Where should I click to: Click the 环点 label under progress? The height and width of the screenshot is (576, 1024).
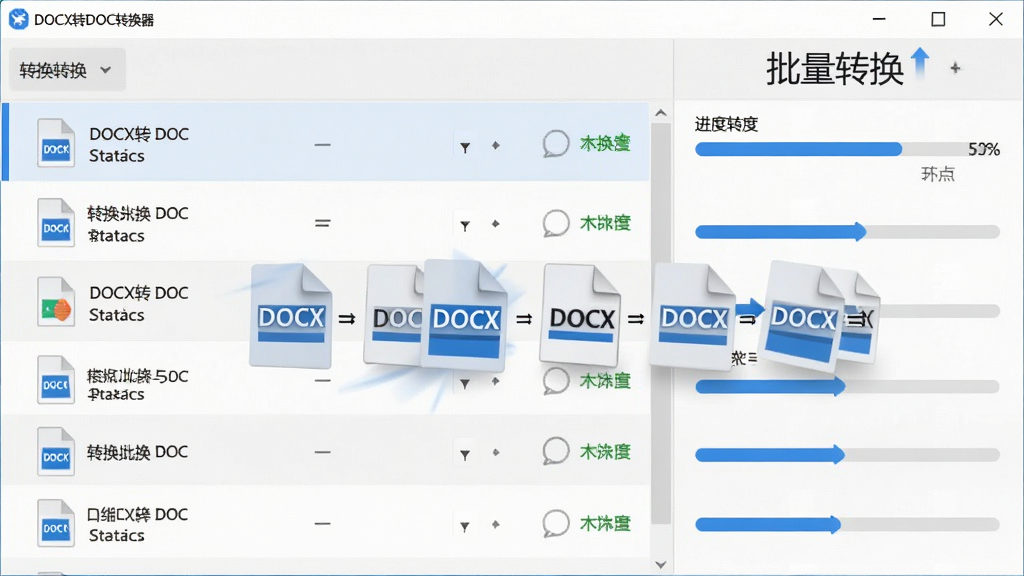(x=938, y=174)
